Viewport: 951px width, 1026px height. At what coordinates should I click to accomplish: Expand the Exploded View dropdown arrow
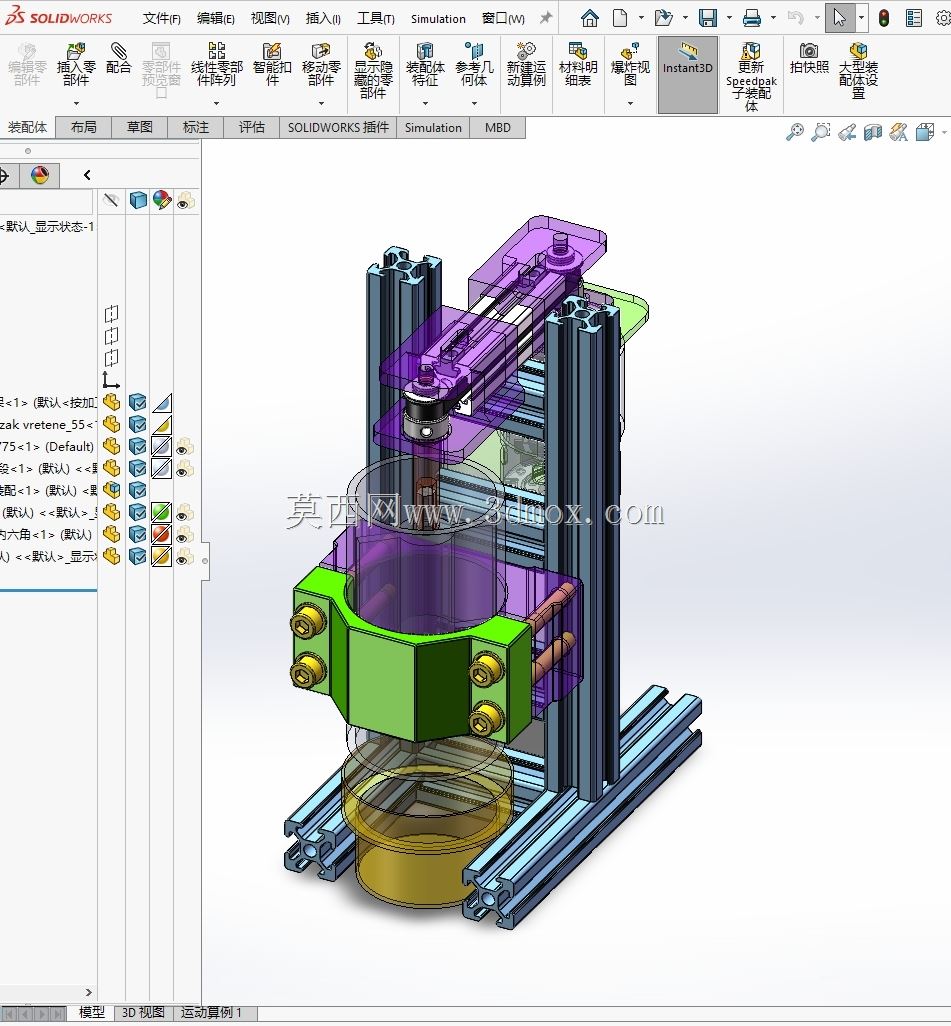[x=630, y=103]
